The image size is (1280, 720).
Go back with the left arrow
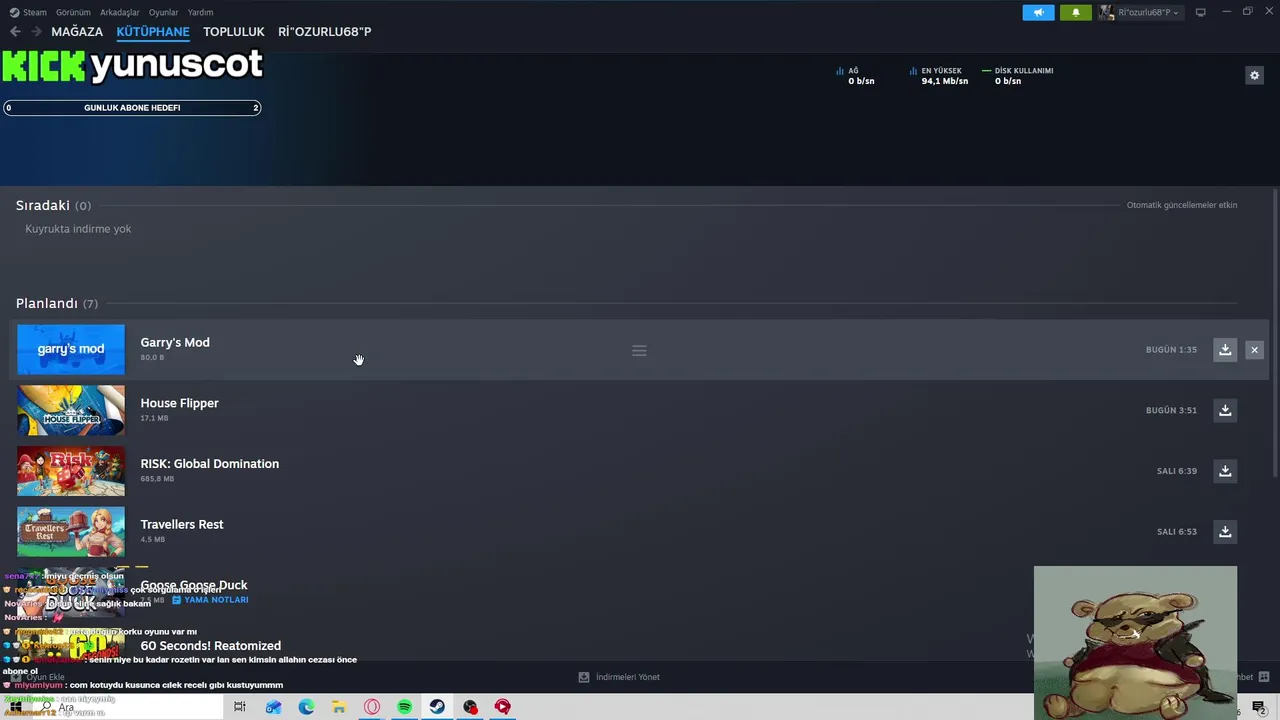tap(15, 32)
